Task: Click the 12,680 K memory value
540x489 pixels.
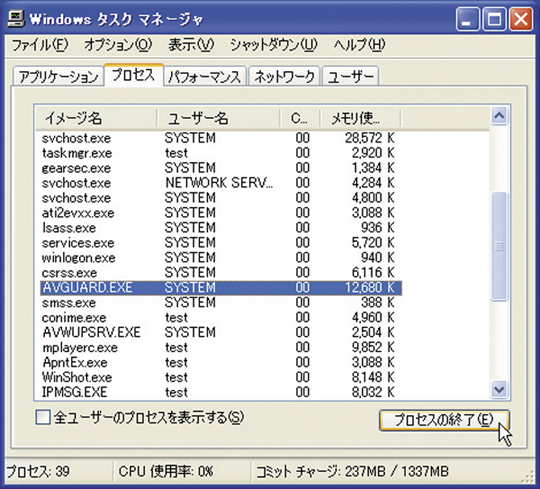Action: [x=370, y=288]
